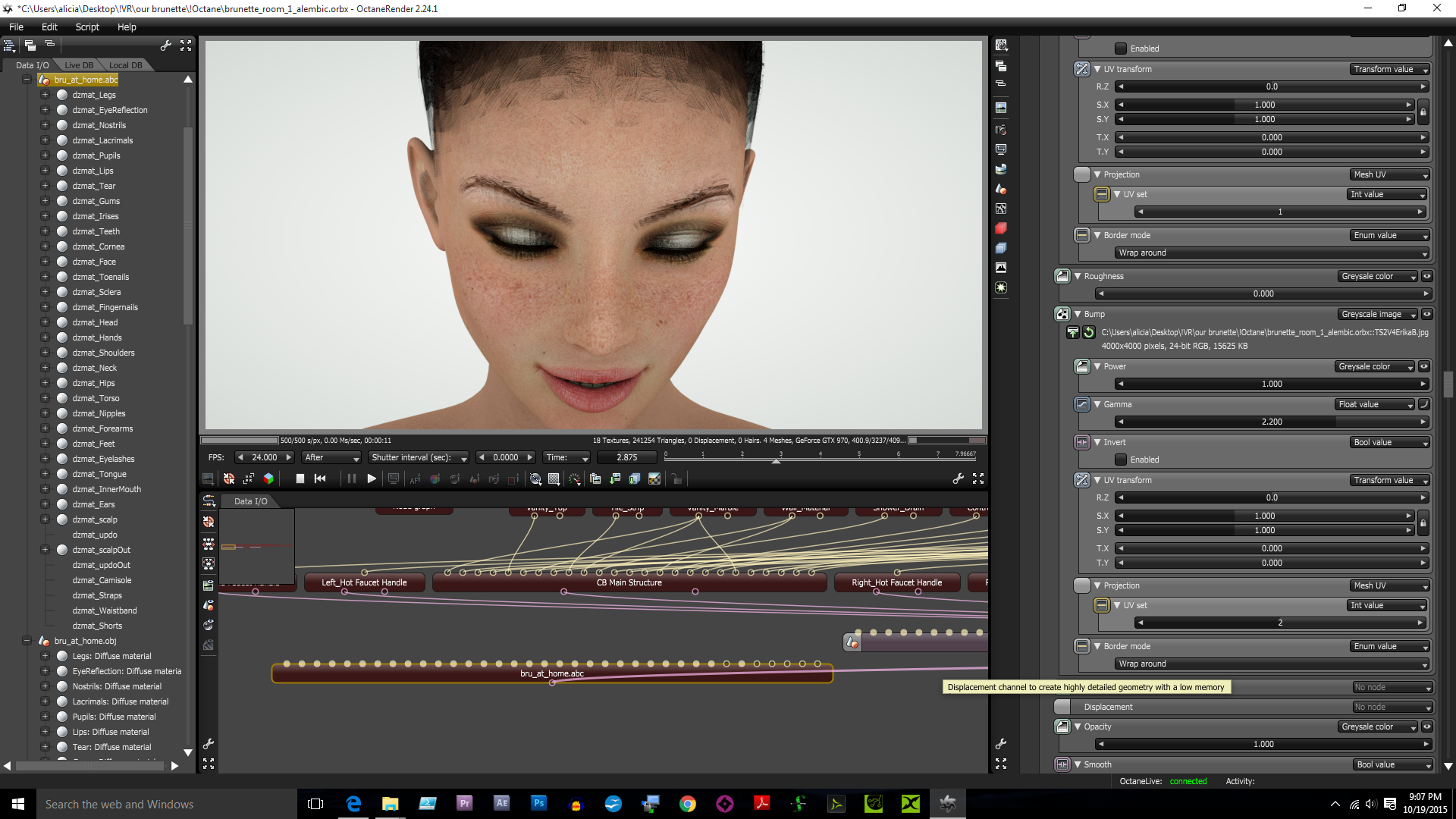
Task: Collapse the Roughness section triangle
Action: tap(1078, 276)
